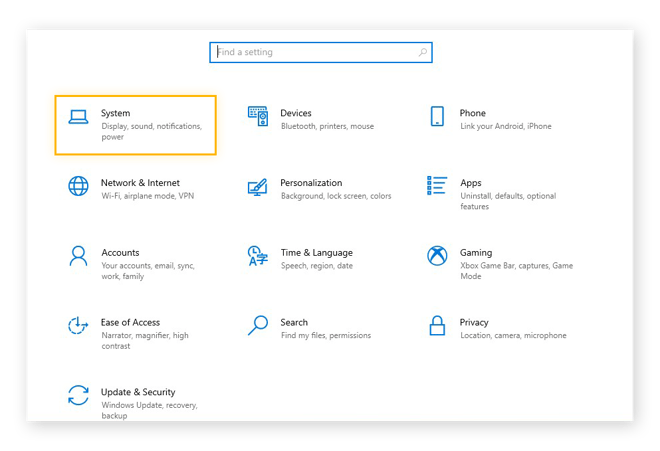Open the Devices keyboard and speaker icon
Image resolution: width=660 pixels, height=451 pixels.
tap(258, 116)
